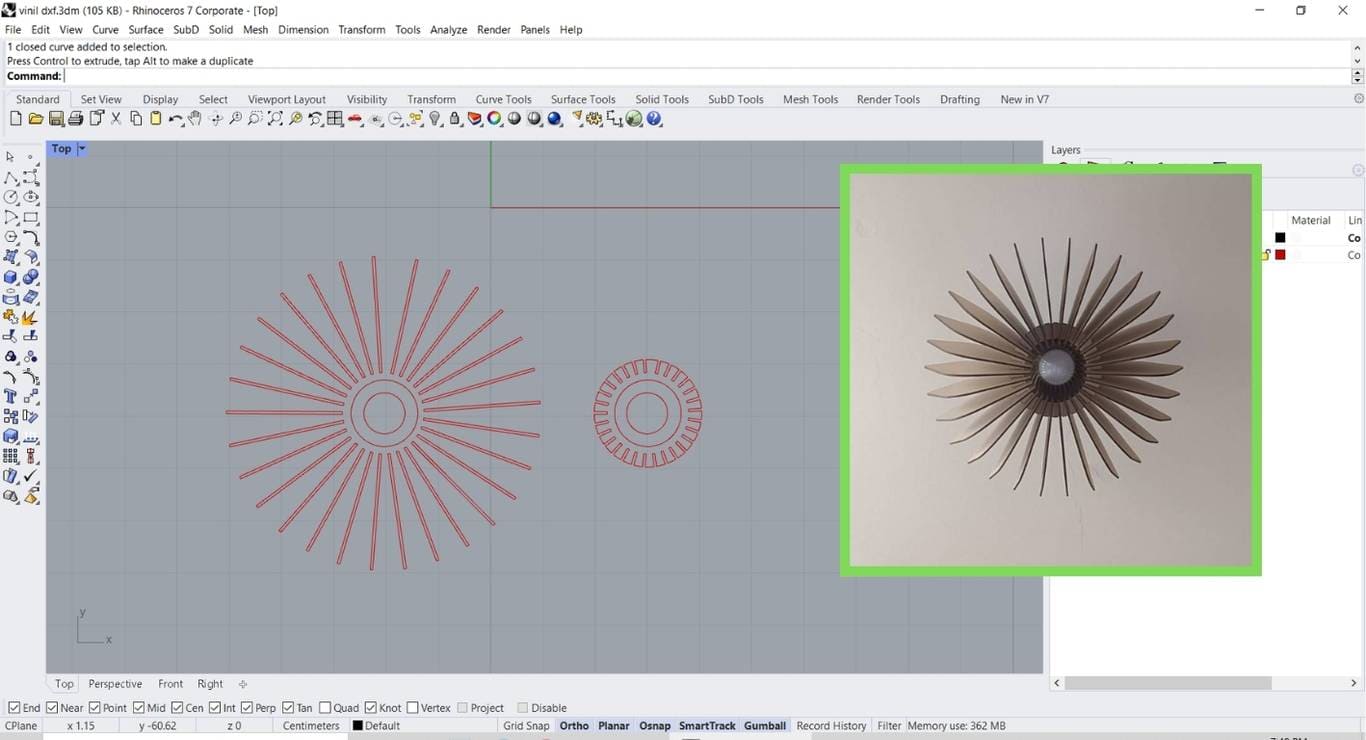
Task: Click the four-viewports layout icon
Action: tap(335, 119)
